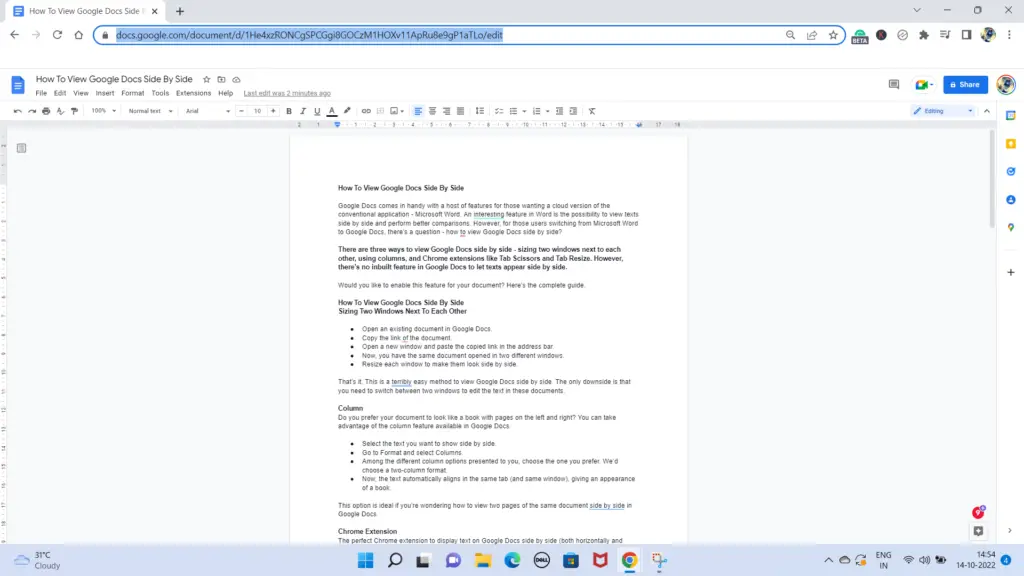Expand the bulleted list options arrow

(x=524, y=111)
